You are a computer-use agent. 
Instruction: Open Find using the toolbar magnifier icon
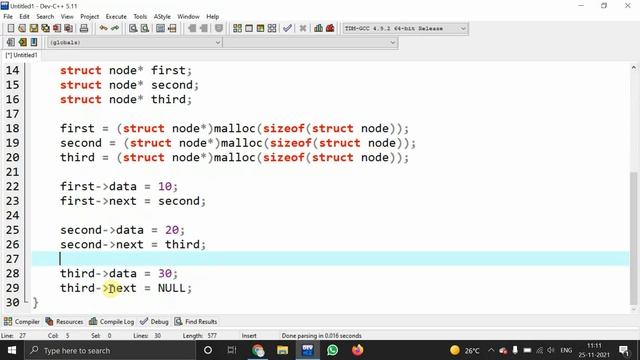[x=133, y=28]
